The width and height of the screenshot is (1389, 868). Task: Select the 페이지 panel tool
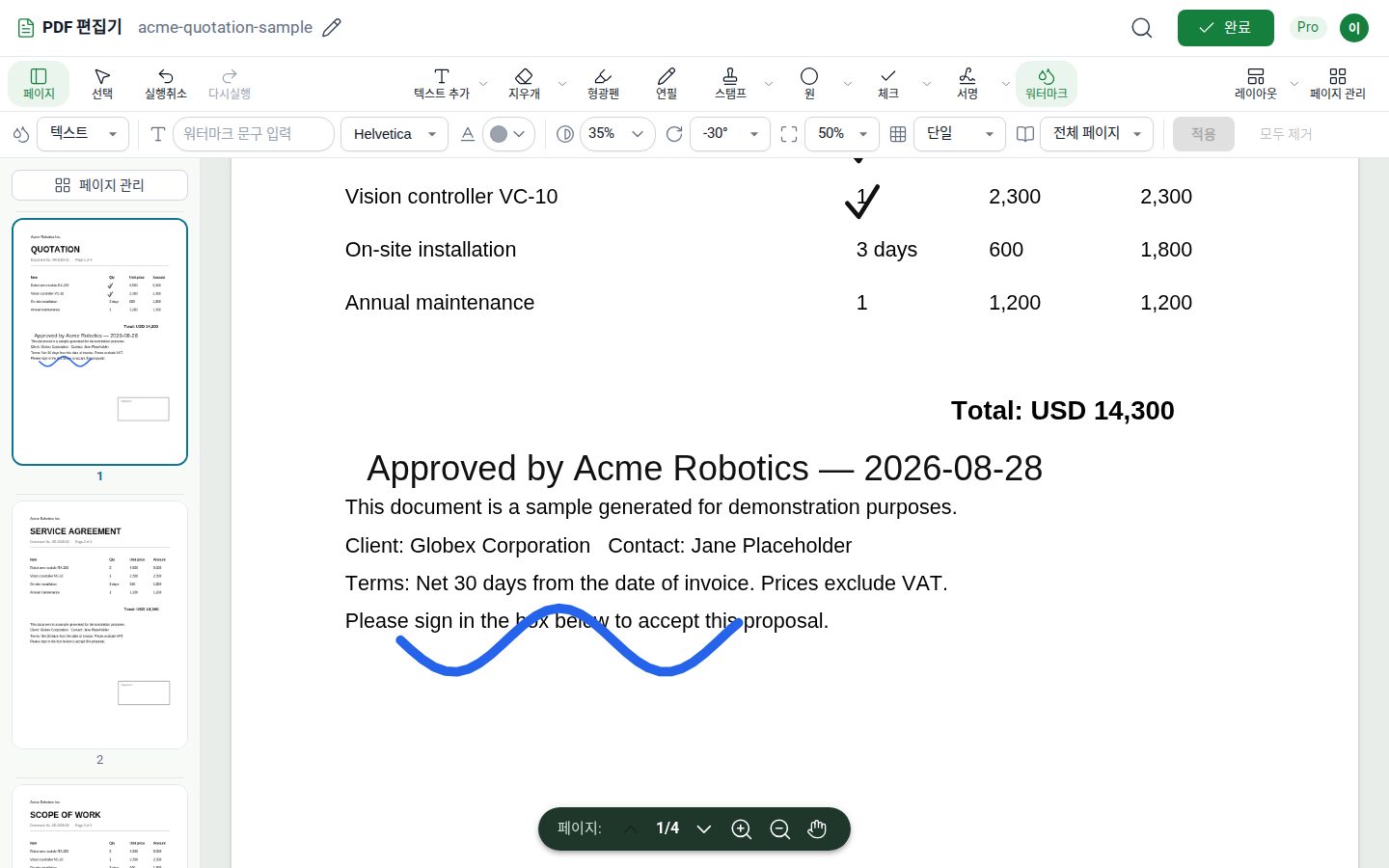click(39, 84)
